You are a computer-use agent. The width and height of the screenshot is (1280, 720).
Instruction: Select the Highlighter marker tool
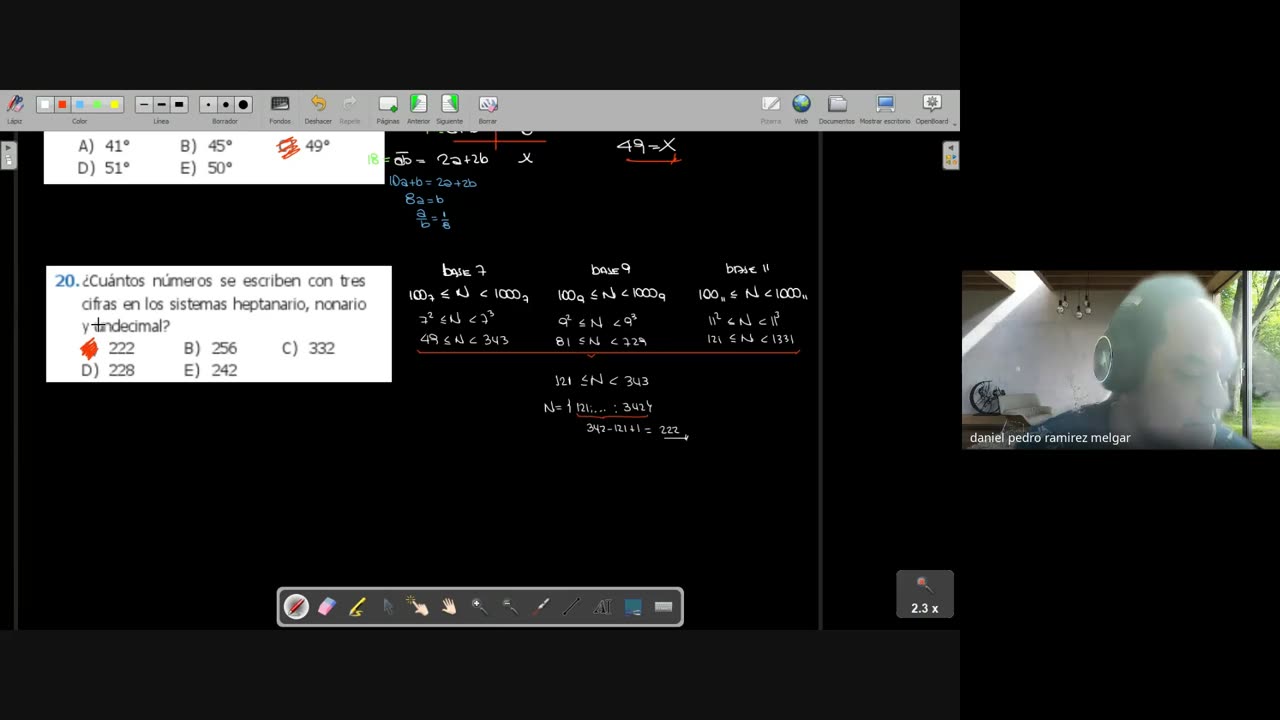357,606
